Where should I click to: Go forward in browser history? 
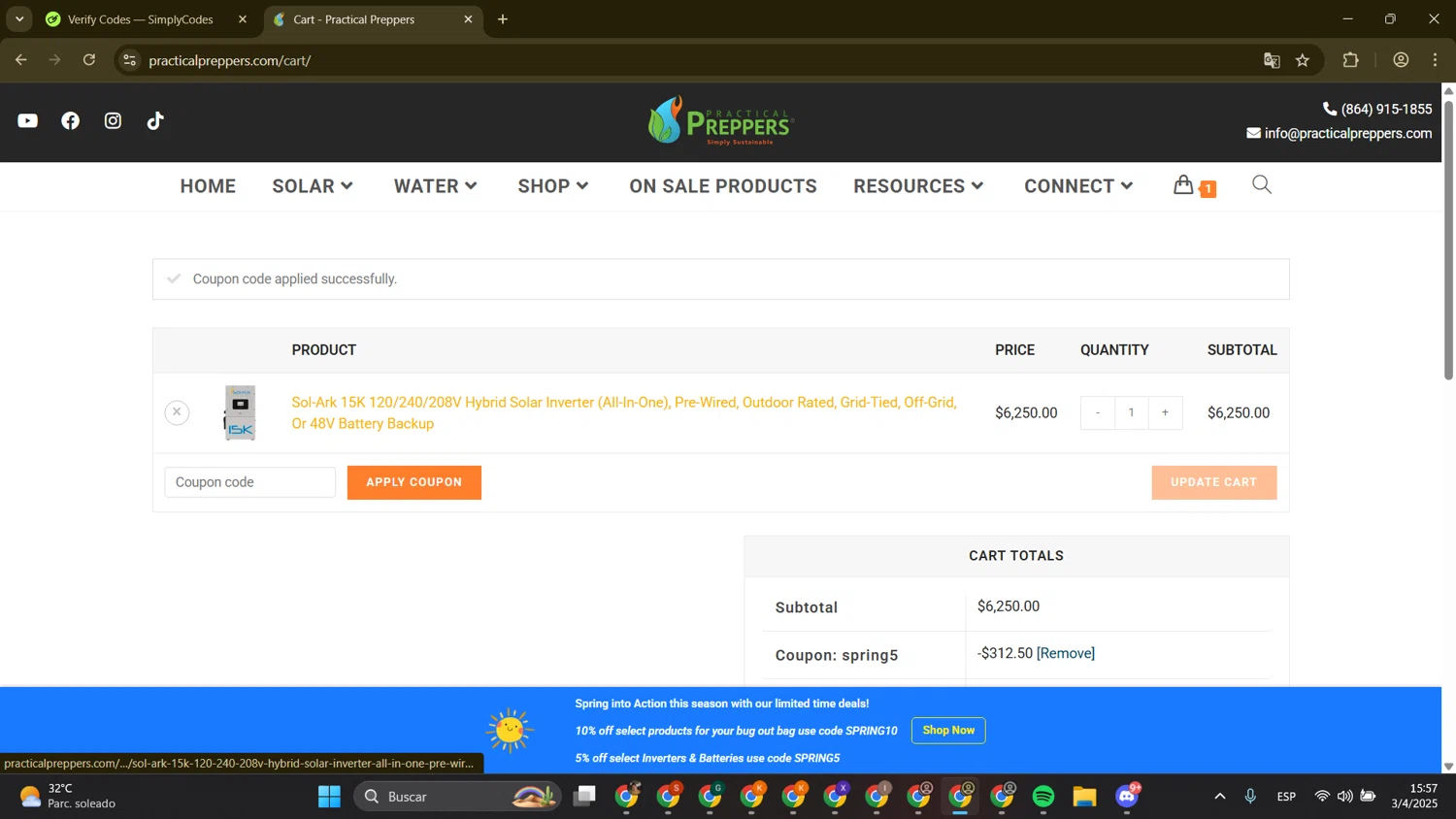tap(55, 60)
